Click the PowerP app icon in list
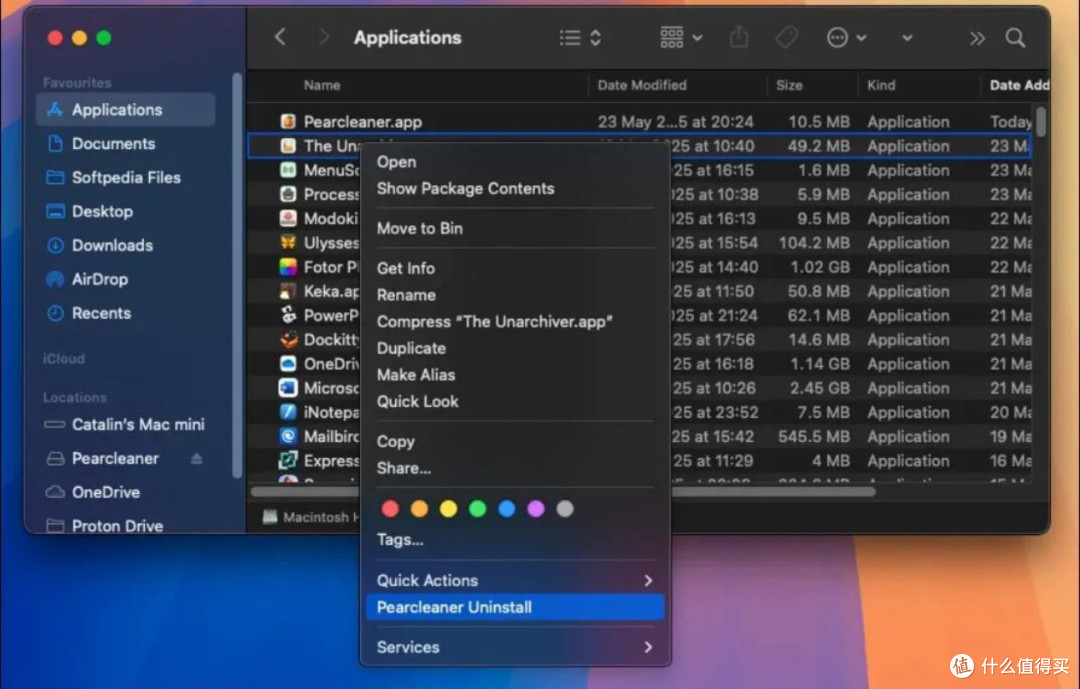This screenshot has height=689, width=1080. [x=288, y=315]
